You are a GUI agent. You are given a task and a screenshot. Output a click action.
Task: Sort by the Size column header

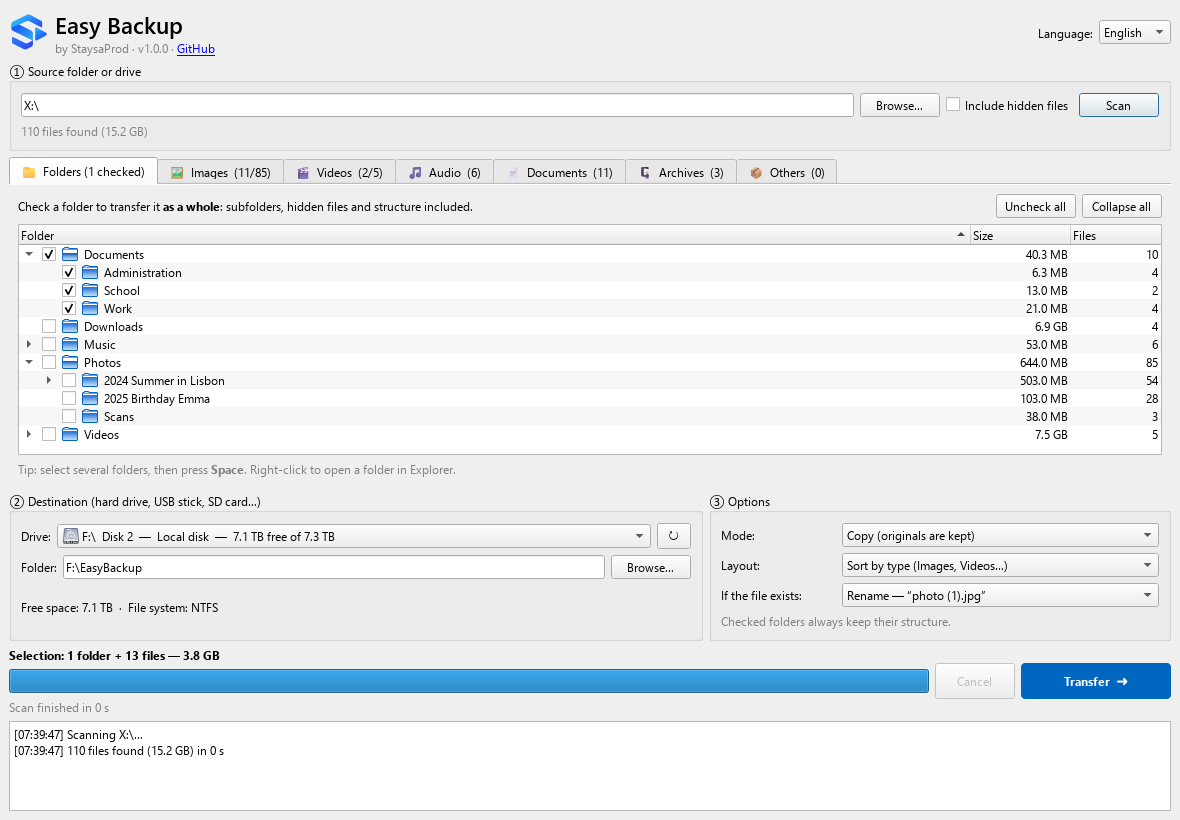click(x=1020, y=235)
